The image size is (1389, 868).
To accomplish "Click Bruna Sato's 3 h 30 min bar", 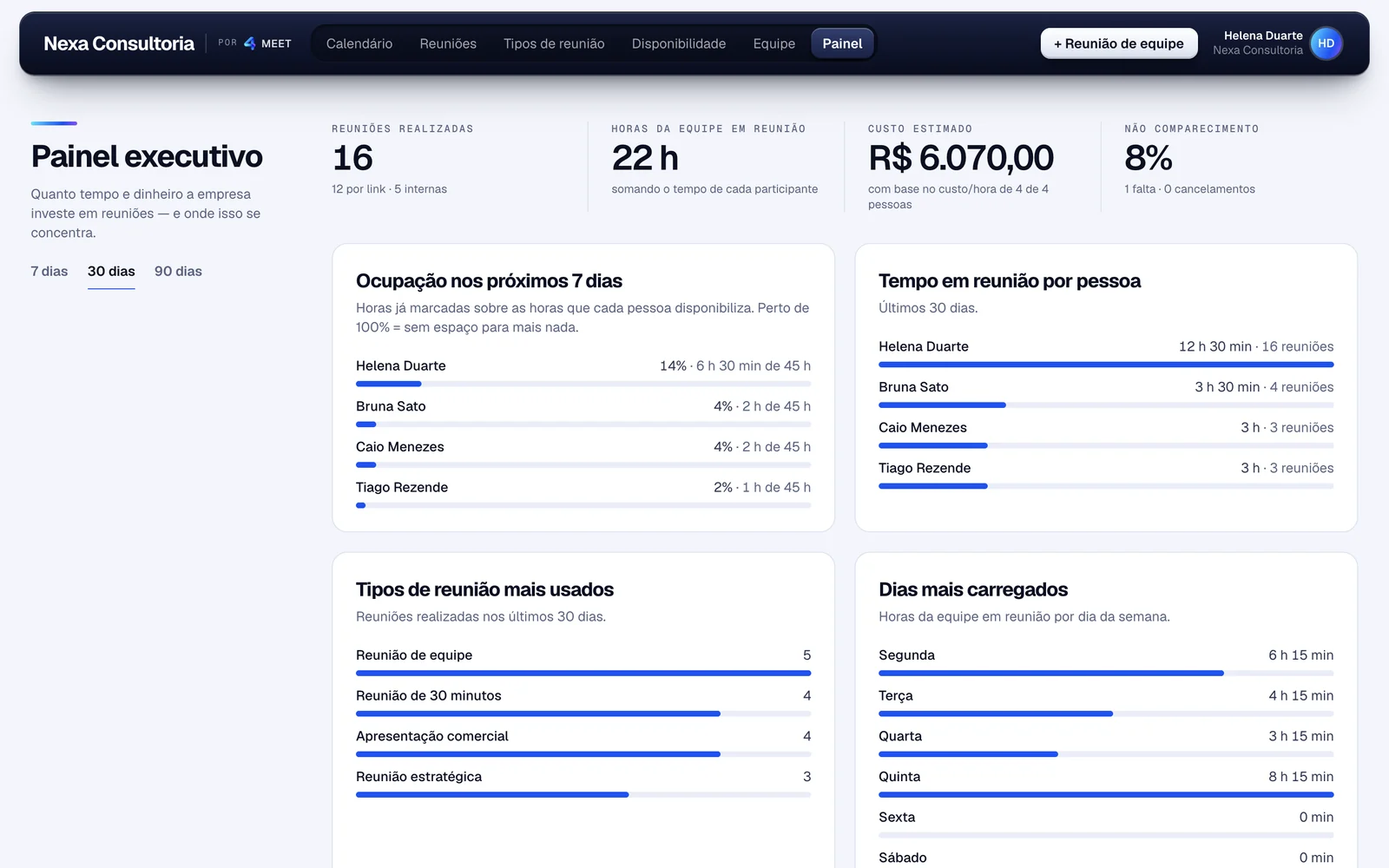I will (1106, 405).
